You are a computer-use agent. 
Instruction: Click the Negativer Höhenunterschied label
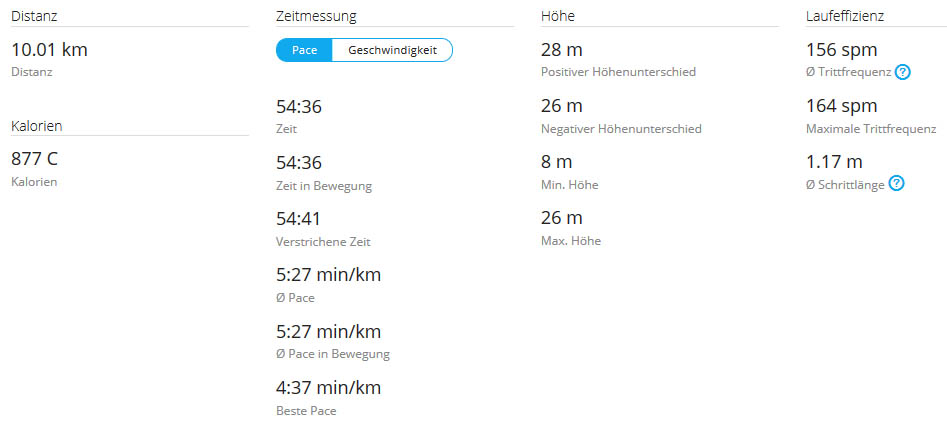[x=620, y=129]
